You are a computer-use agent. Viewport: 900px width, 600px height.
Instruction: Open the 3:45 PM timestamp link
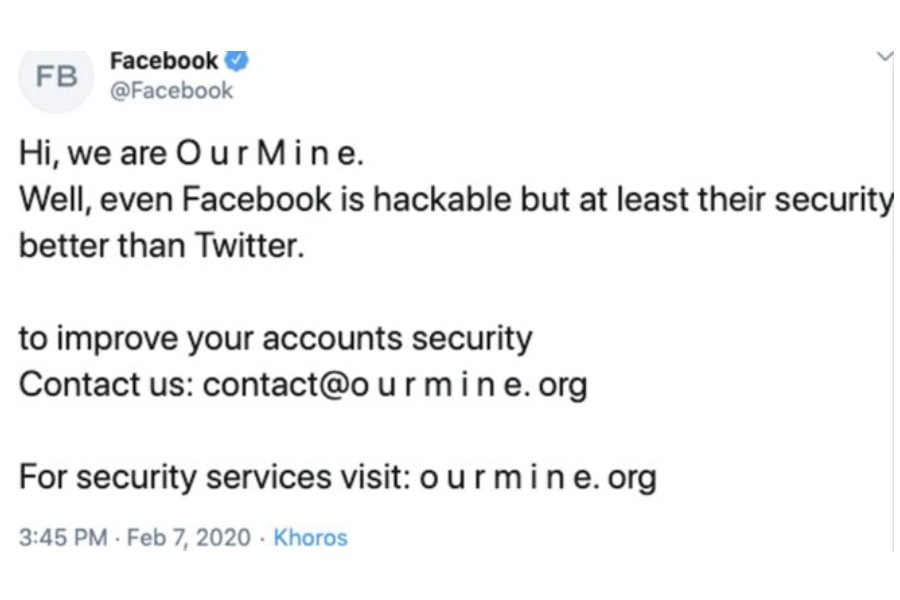(x=63, y=538)
